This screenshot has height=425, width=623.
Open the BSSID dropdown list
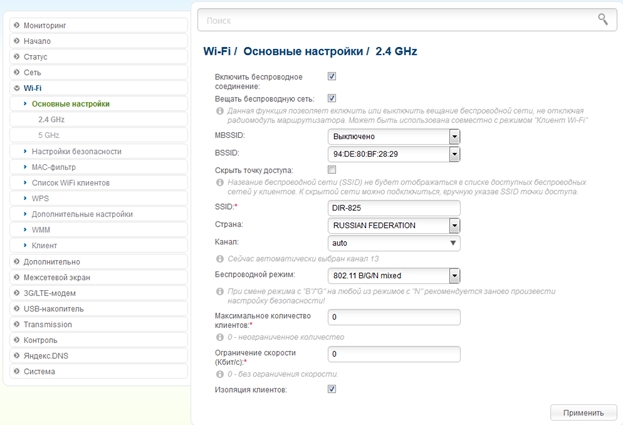454,154
